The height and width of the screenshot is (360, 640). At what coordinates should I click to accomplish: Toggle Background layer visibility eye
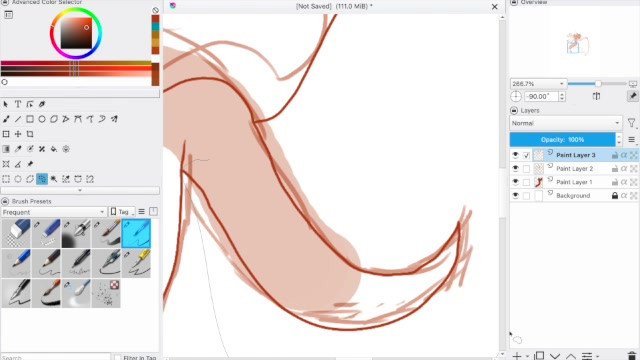tap(516, 196)
